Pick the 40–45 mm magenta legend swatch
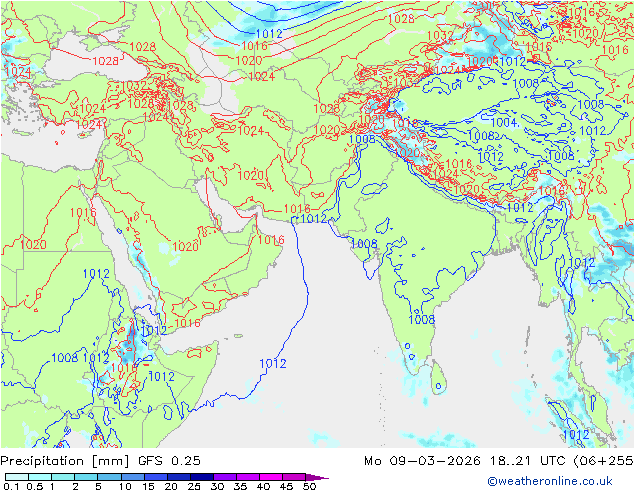Screen dimensions: 634x490 coord(271,477)
